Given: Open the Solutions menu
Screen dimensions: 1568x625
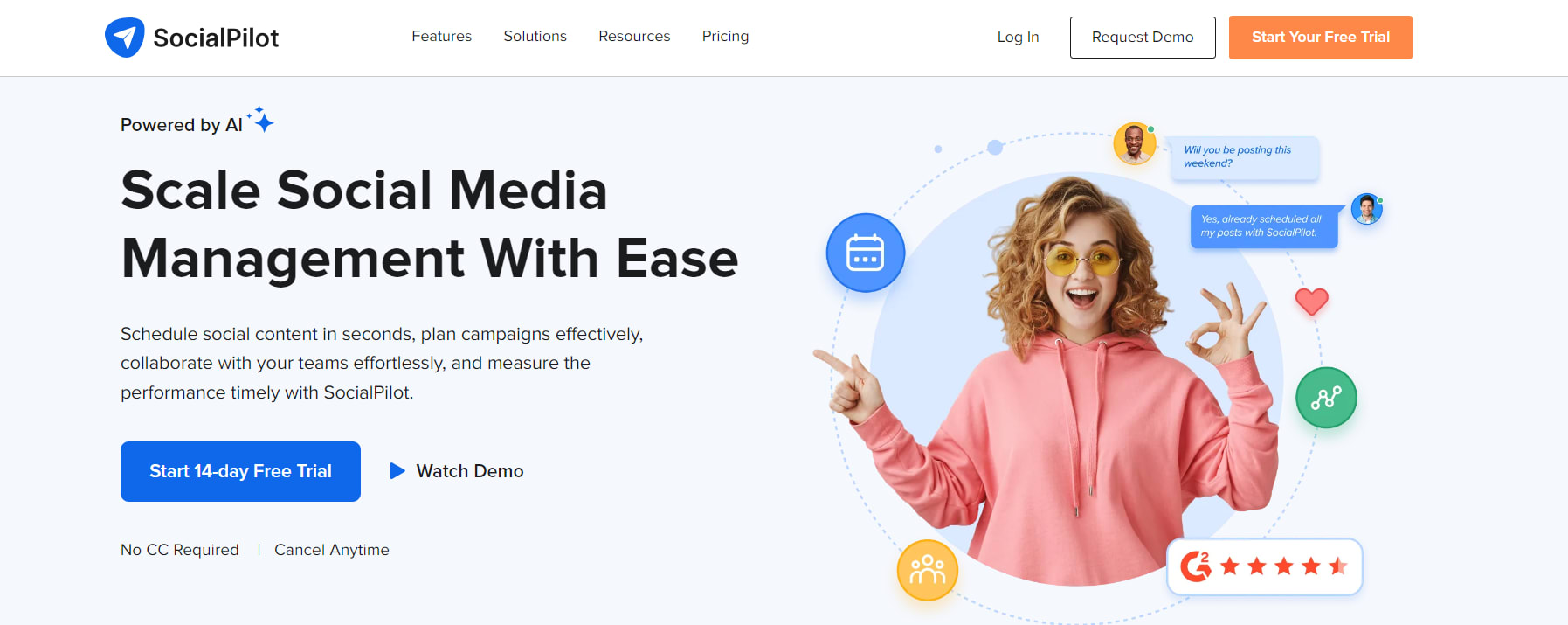Looking at the screenshot, I should tap(535, 37).
